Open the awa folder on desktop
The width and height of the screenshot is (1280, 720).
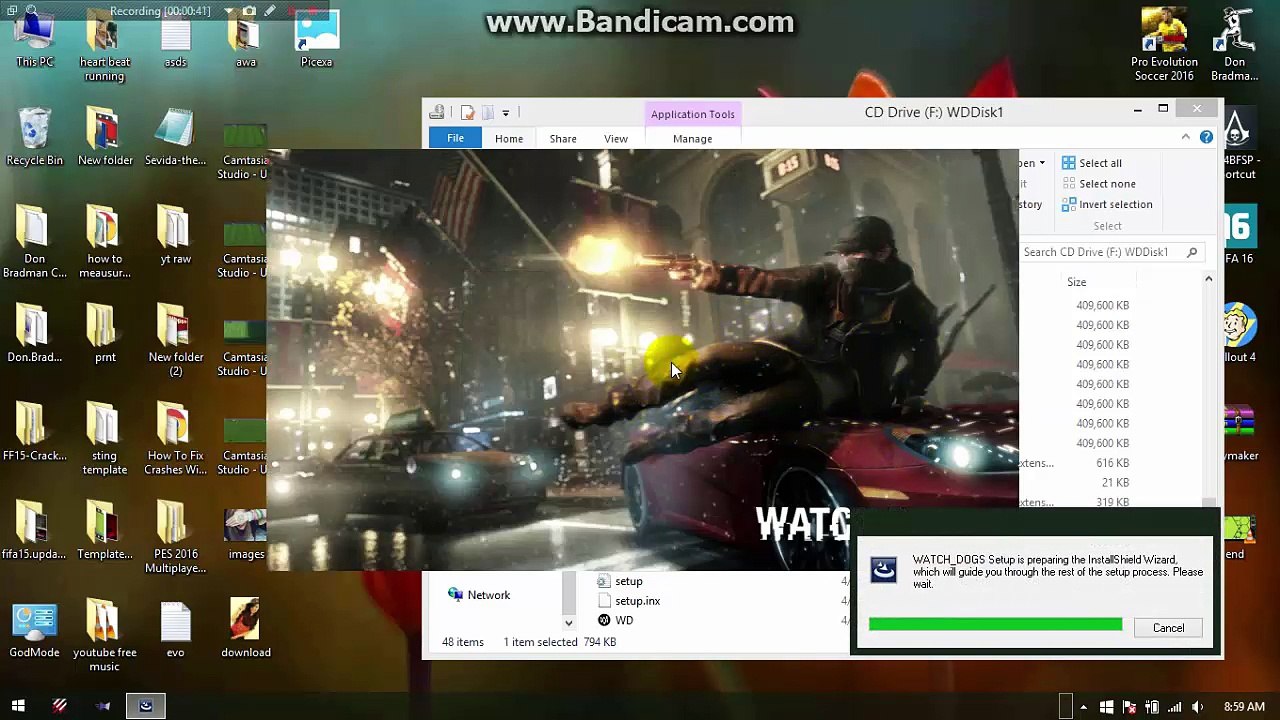pos(245,40)
